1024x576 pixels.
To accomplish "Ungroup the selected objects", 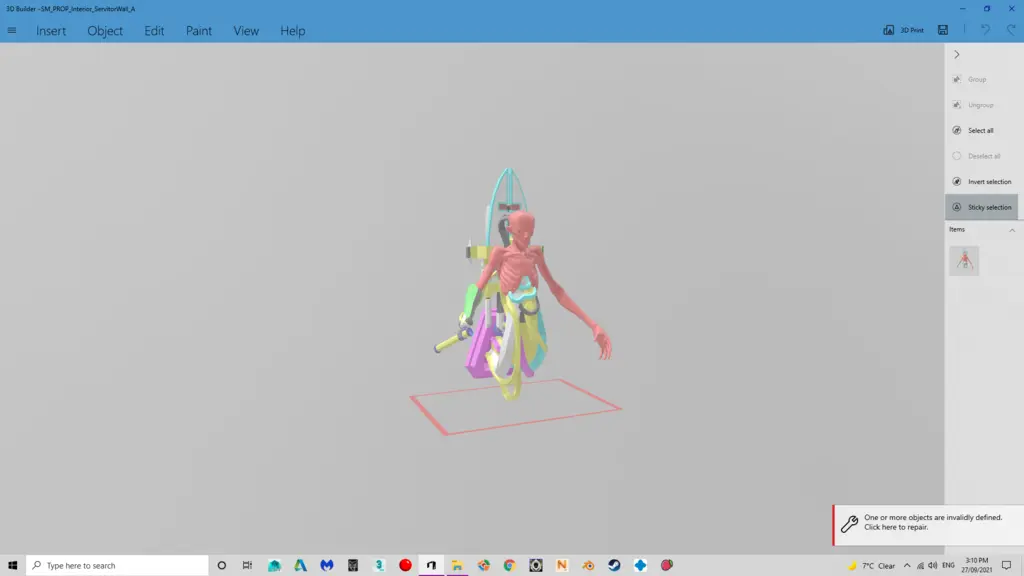I will pos(978,104).
